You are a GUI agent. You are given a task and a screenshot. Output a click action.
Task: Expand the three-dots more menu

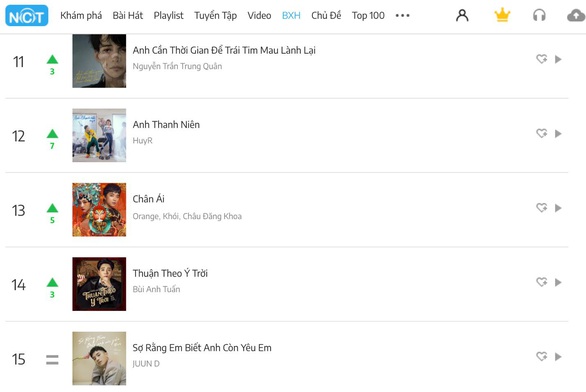(x=403, y=15)
